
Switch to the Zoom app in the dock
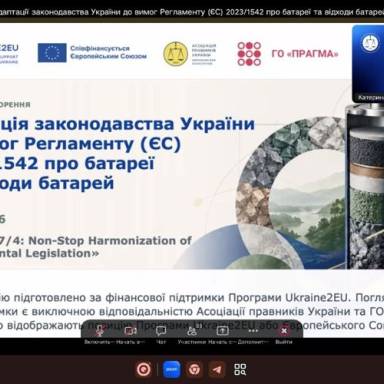coord(171,369)
